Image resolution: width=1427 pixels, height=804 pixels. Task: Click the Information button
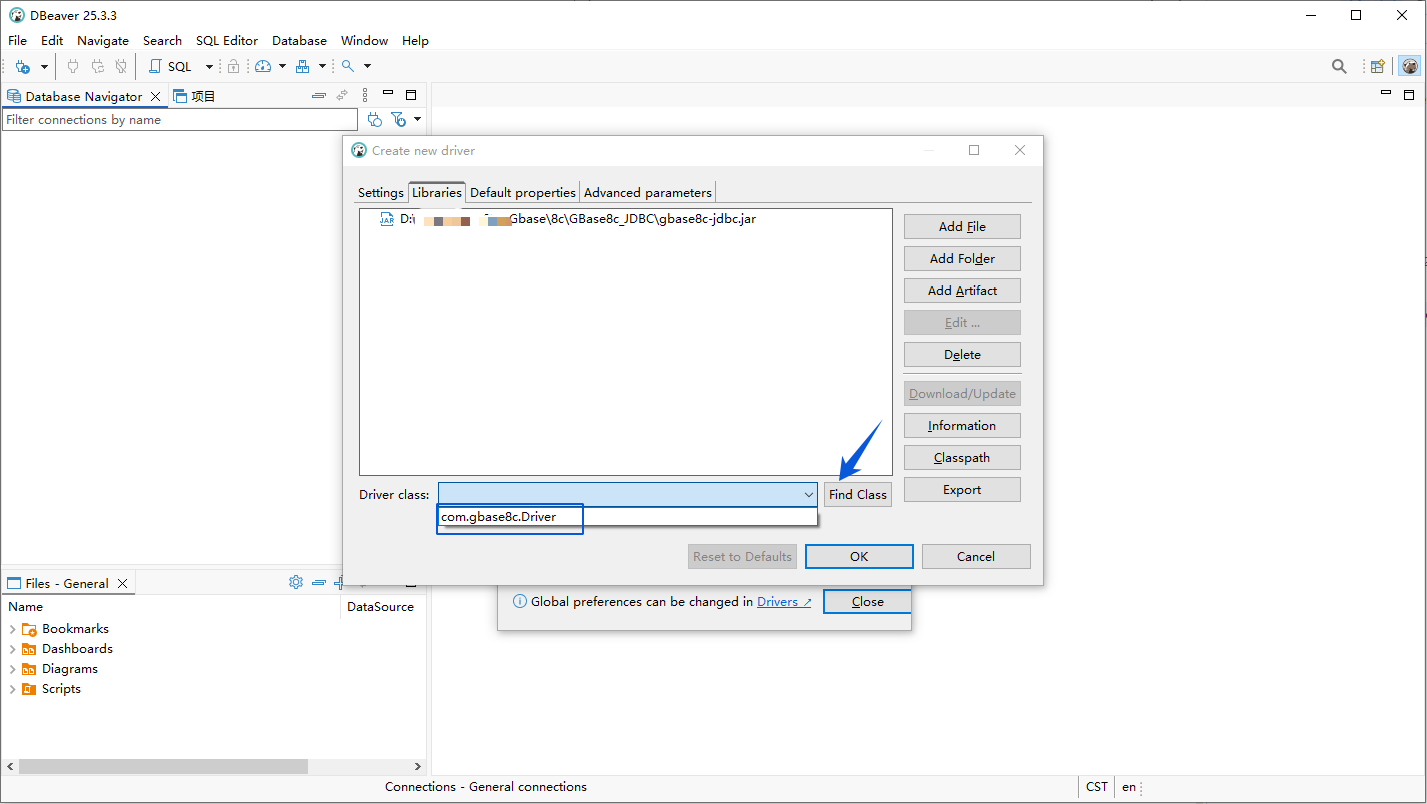[962, 426]
